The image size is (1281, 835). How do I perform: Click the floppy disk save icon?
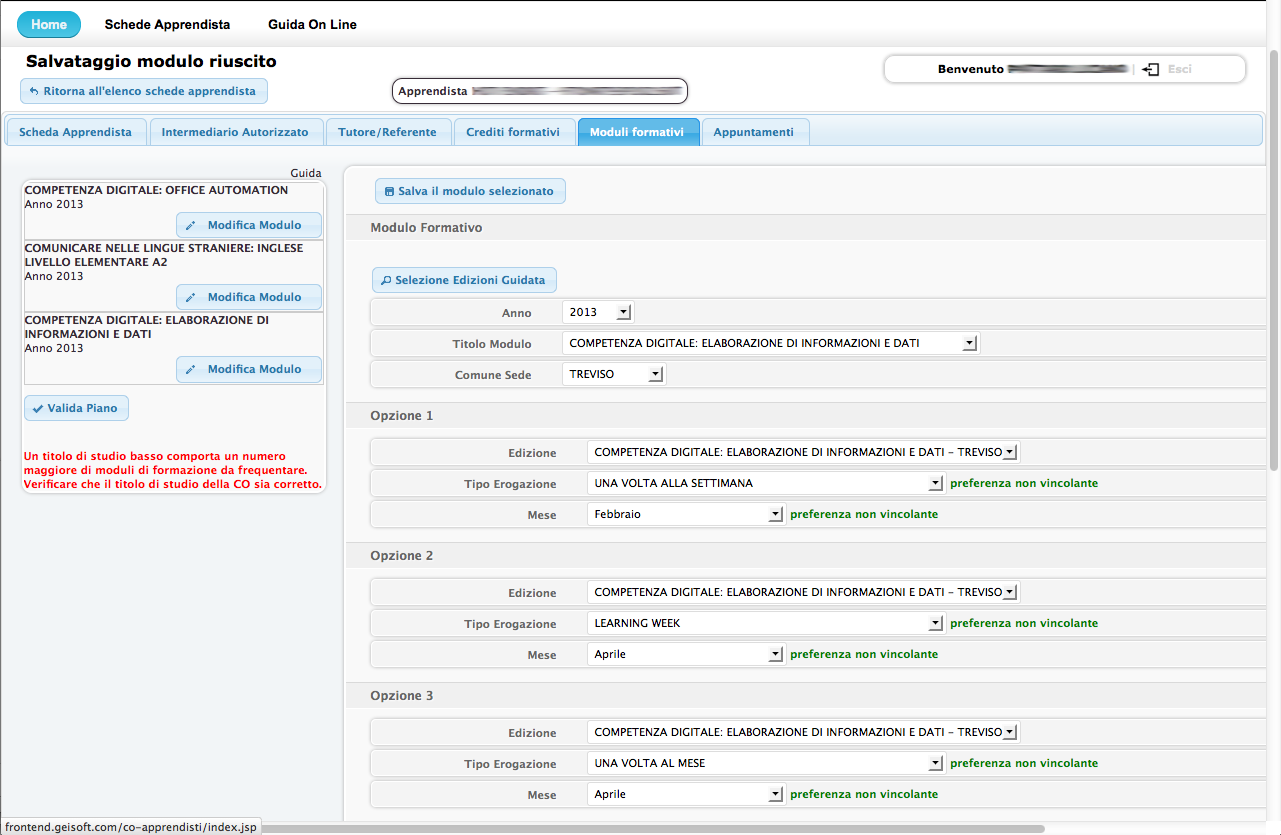click(x=389, y=191)
